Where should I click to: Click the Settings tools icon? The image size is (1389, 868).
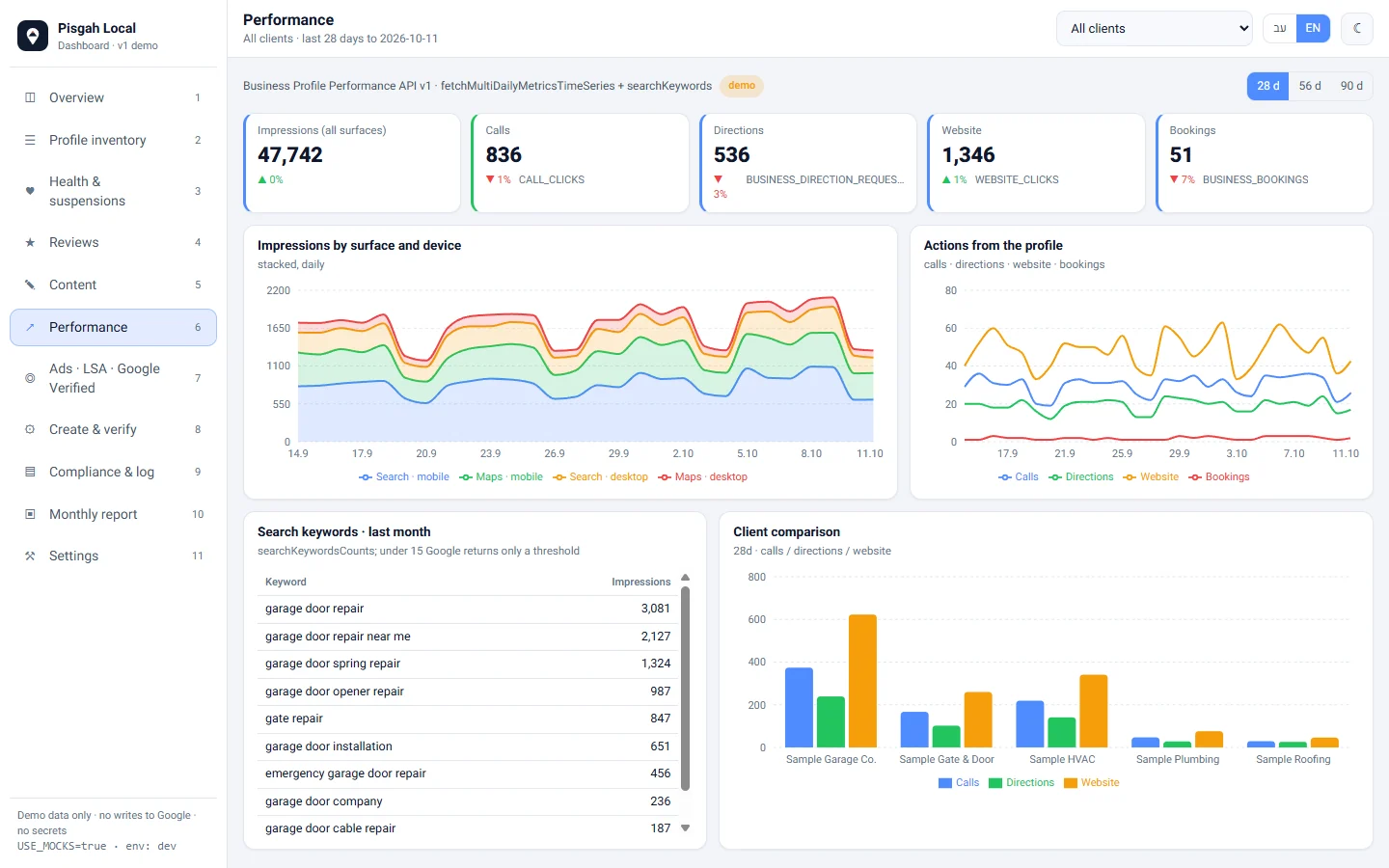[x=30, y=556]
